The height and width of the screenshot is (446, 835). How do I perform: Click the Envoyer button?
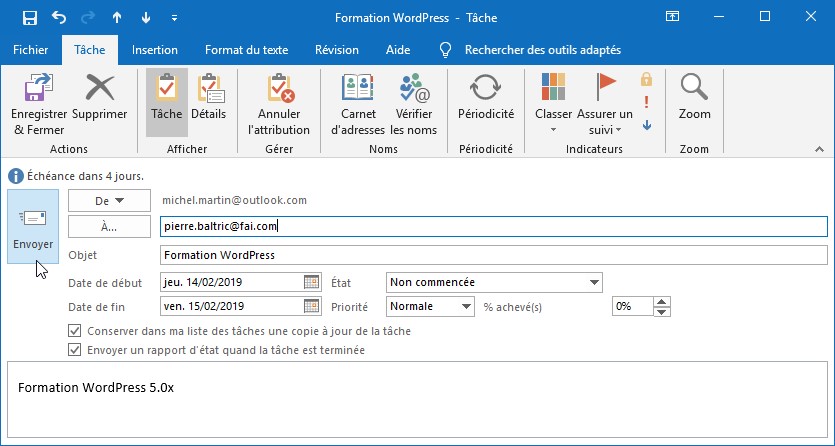(x=33, y=227)
